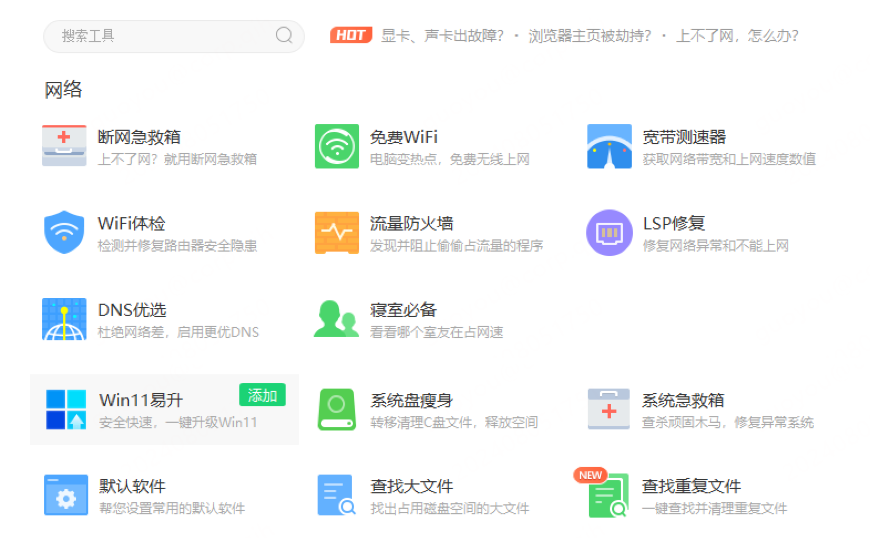Click the magnifying glass search icon
880x556 pixels.
284,36
